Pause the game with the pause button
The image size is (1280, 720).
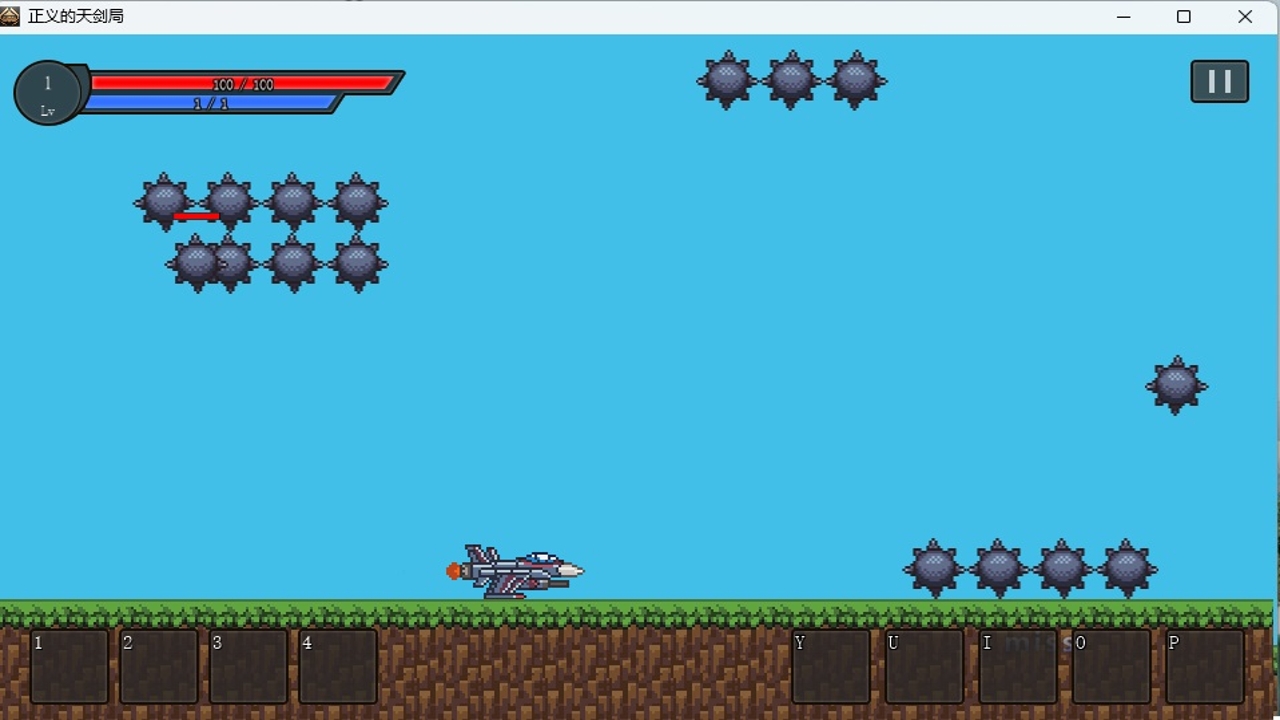tap(1219, 81)
